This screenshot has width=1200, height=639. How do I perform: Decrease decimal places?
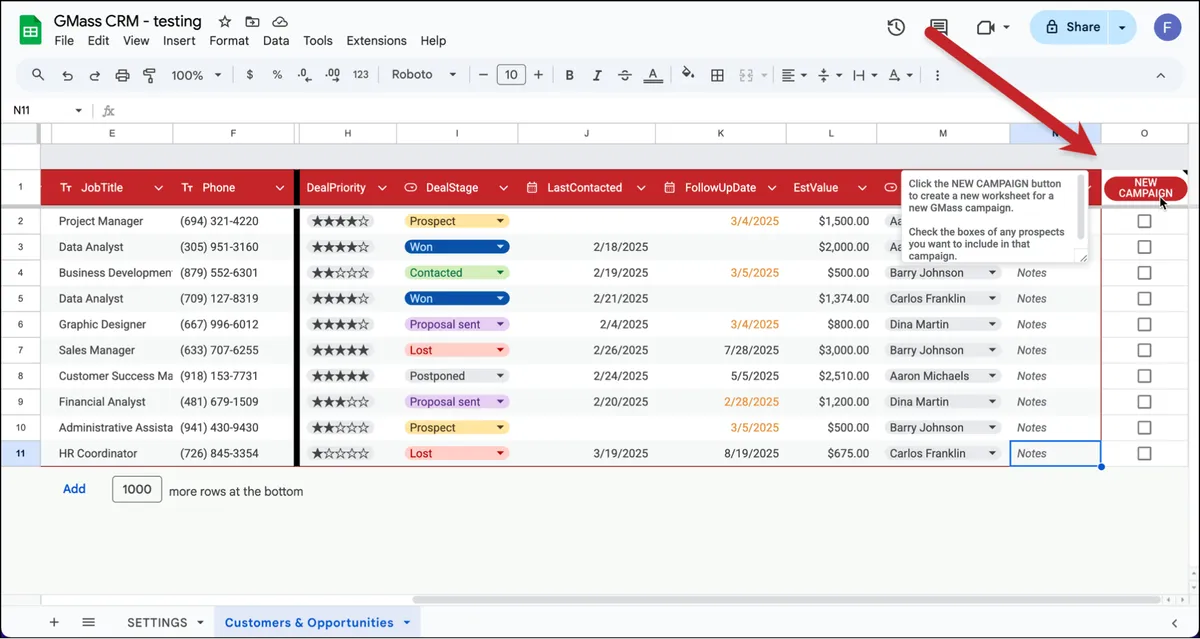tap(304, 75)
